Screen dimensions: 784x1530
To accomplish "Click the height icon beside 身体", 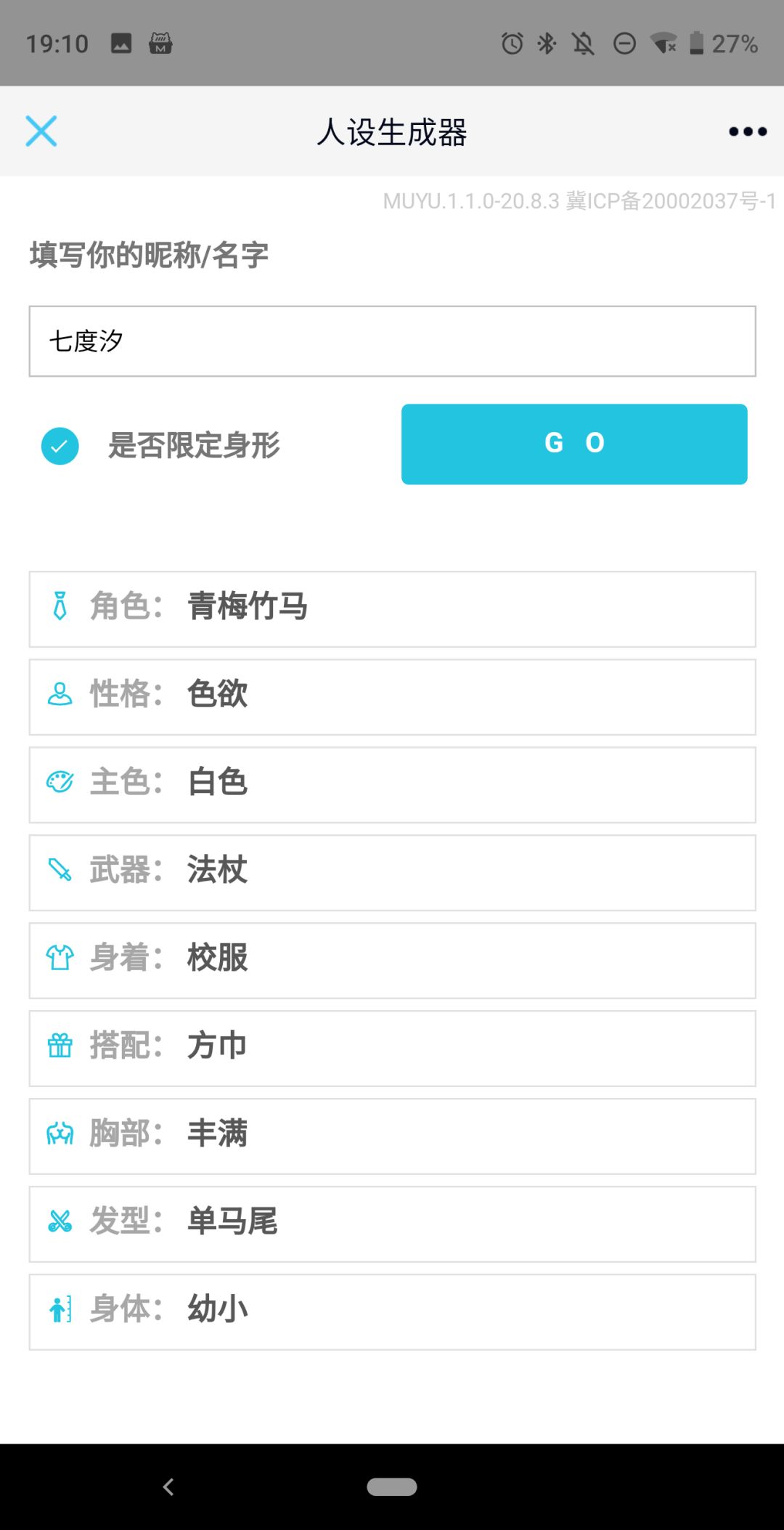I will [60, 1309].
